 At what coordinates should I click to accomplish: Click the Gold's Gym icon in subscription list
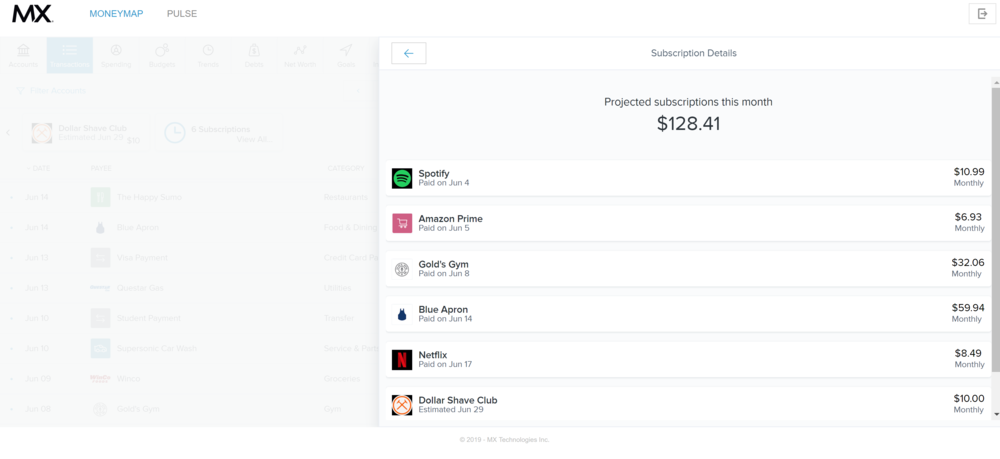402,269
